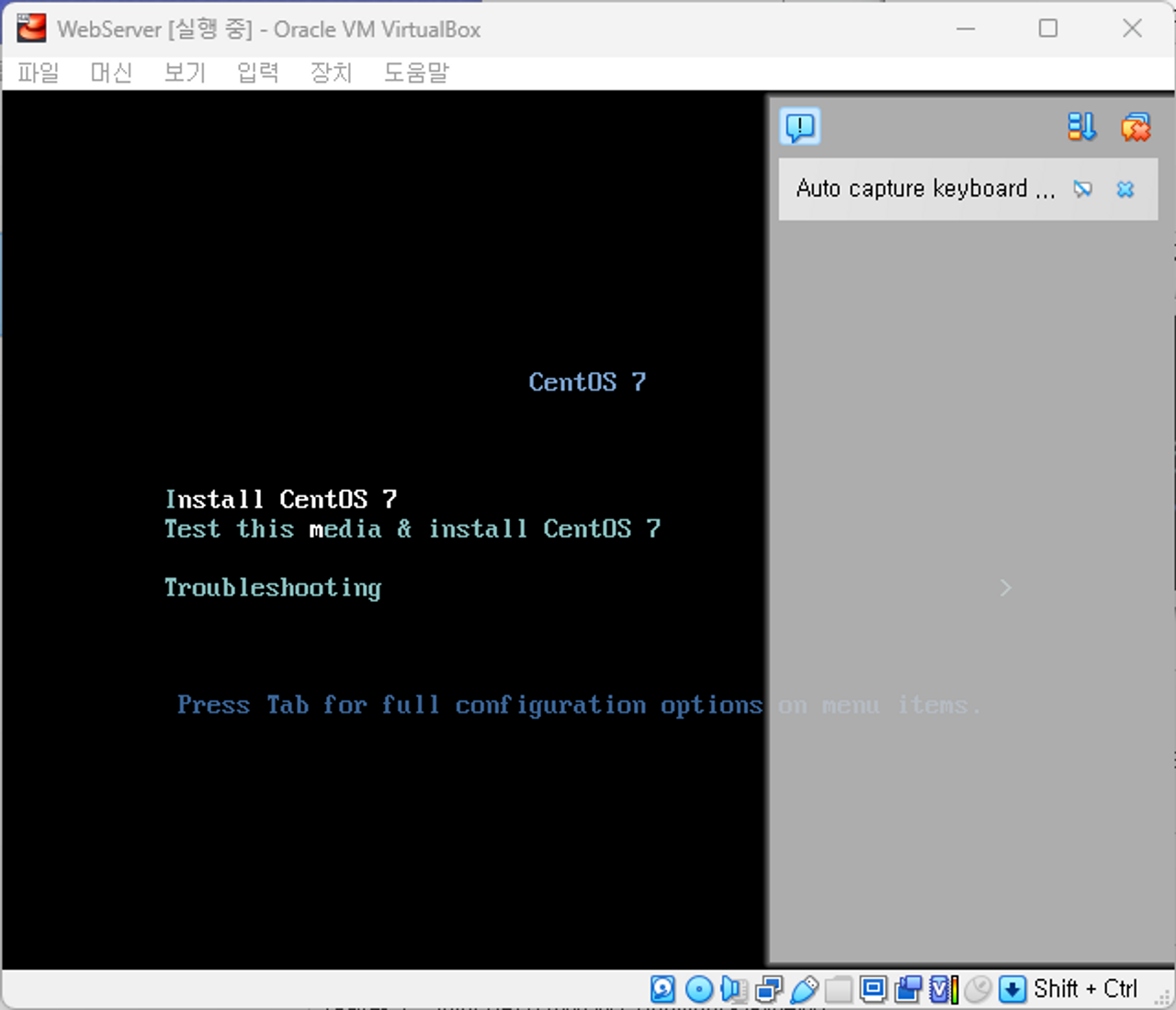The height and width of the screenshot is (1010, 1176).
Task: Click the CentOS 7 boot title
Action: click(x=587, y=382)
